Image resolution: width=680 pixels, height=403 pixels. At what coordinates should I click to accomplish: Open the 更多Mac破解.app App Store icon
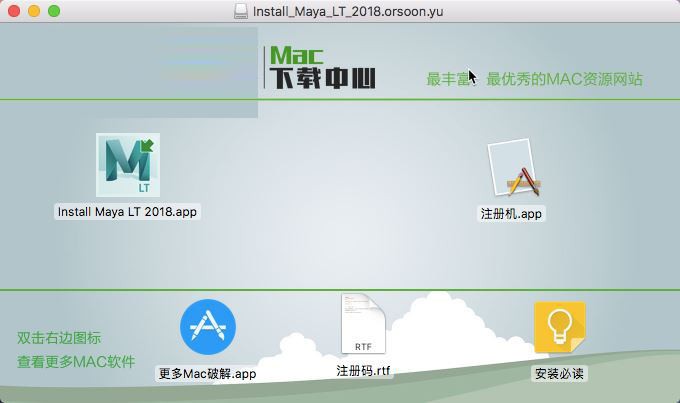click(208, 327)
